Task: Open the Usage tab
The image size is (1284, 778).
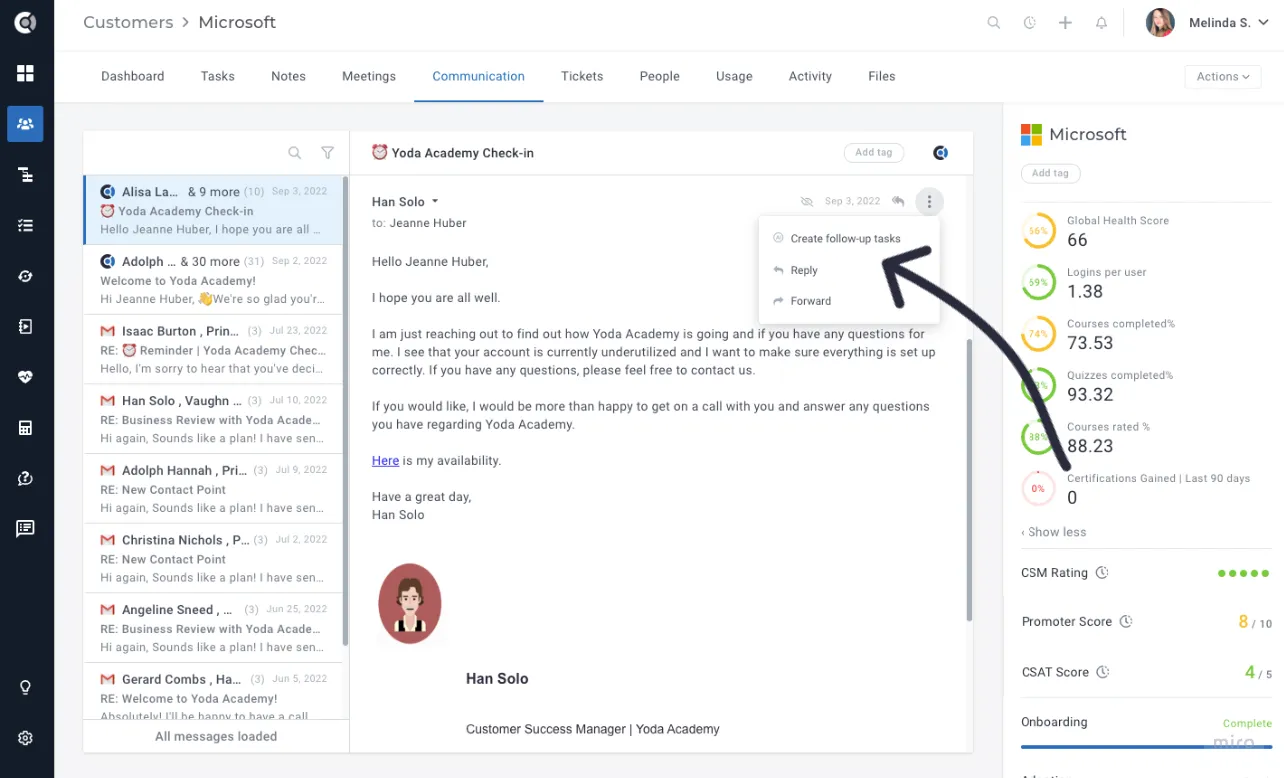Action: click(x=734, y=76)
